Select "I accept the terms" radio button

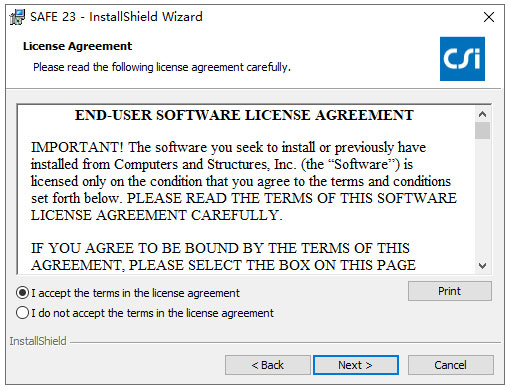[x=22, y=293]
